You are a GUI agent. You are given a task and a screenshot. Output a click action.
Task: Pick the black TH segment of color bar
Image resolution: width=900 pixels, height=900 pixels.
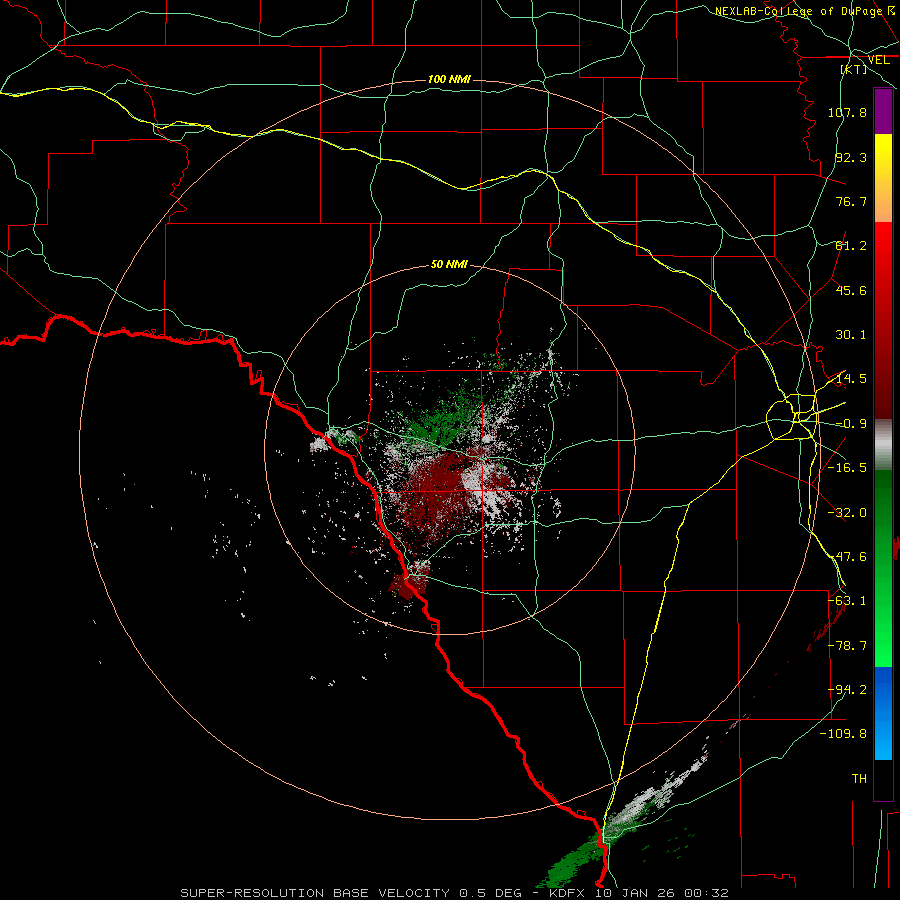pos(883,779)
